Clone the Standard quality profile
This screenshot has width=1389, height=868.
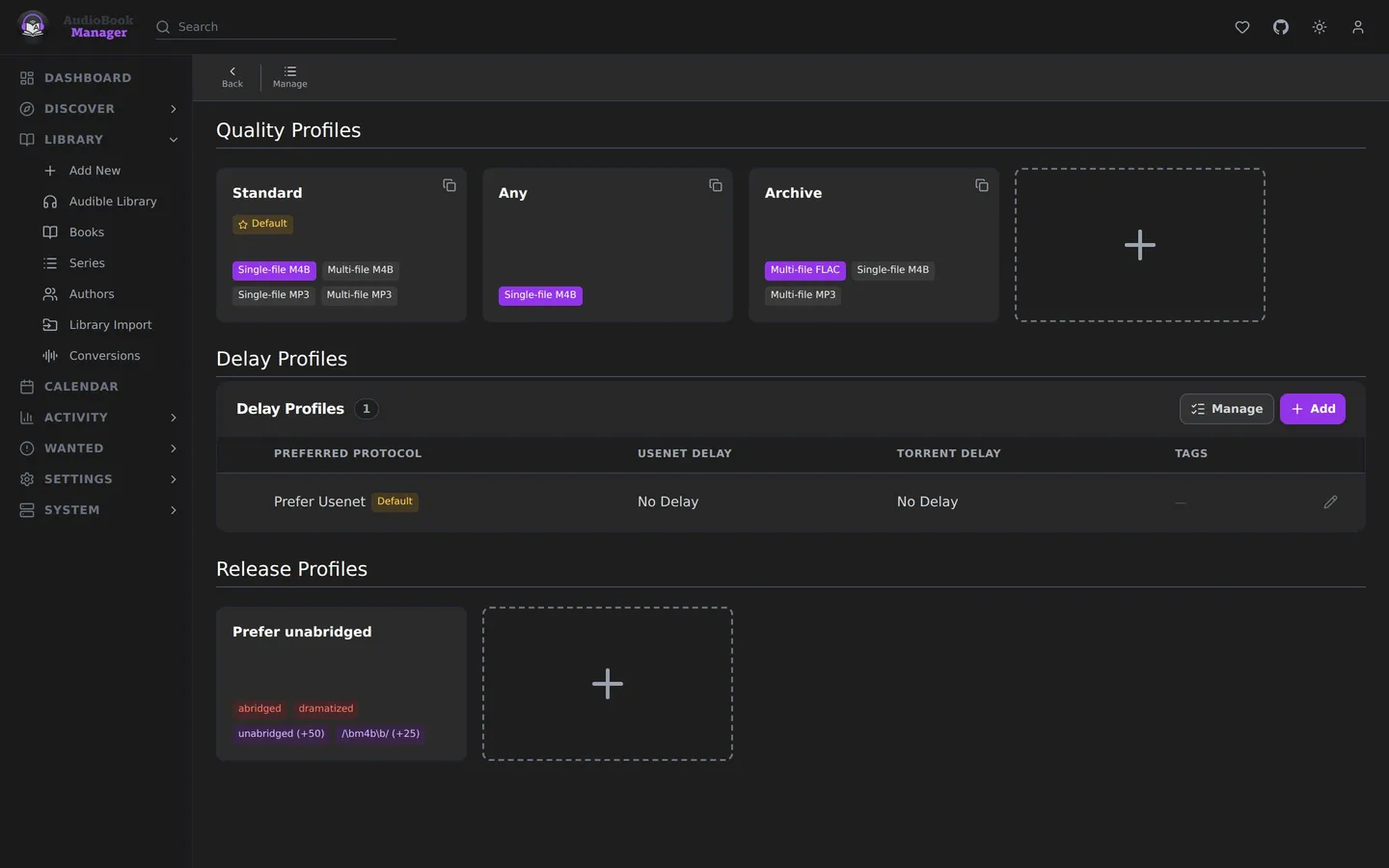point(449,185)
